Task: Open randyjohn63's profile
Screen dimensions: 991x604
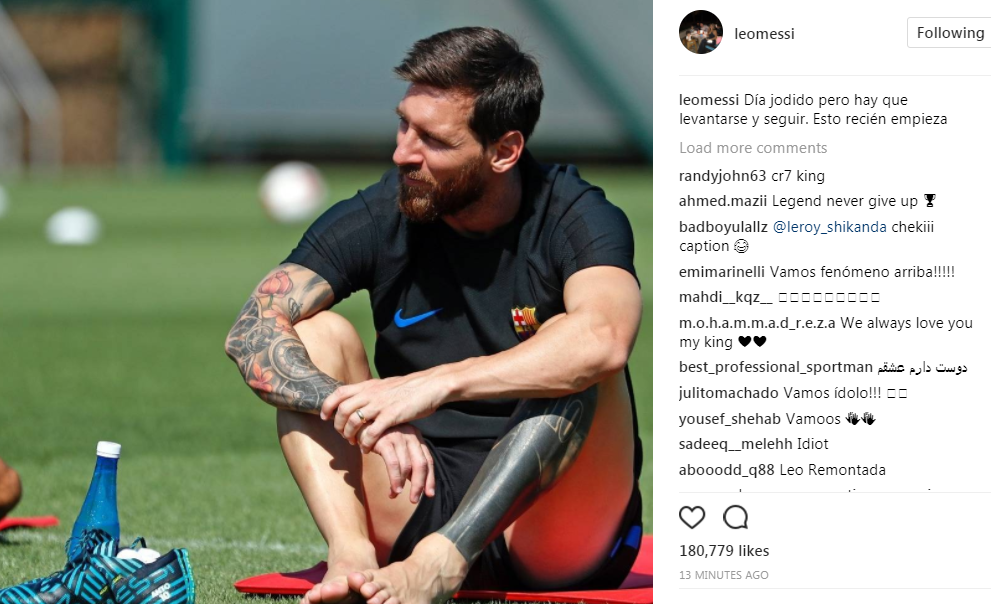Action: click(722, 176)
